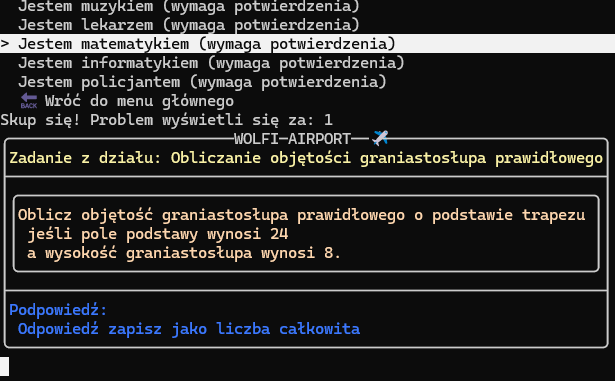Click the white terminal input cursor block
615x381 pixels.
pos(4,366)
